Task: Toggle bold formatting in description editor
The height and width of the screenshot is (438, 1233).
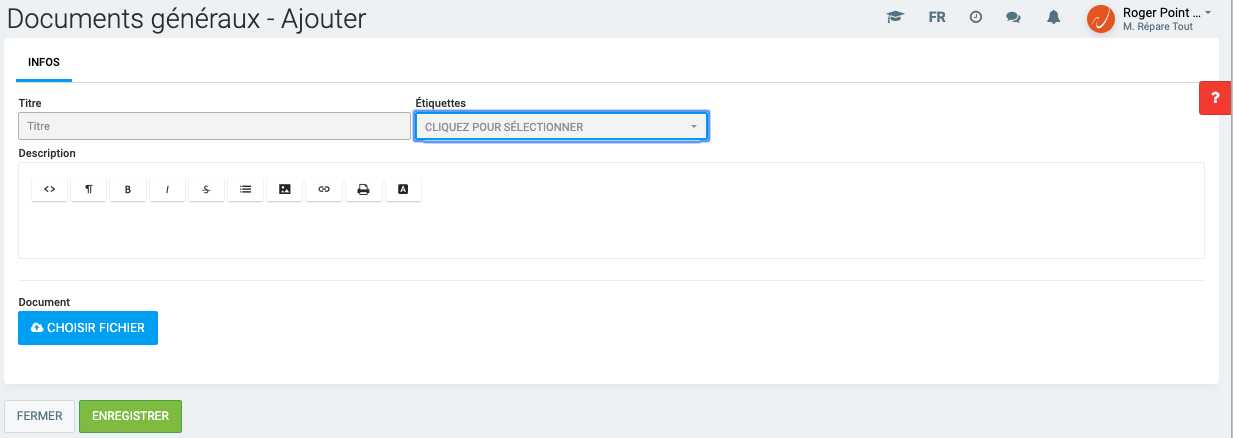Action: click(x=128, y=189)
